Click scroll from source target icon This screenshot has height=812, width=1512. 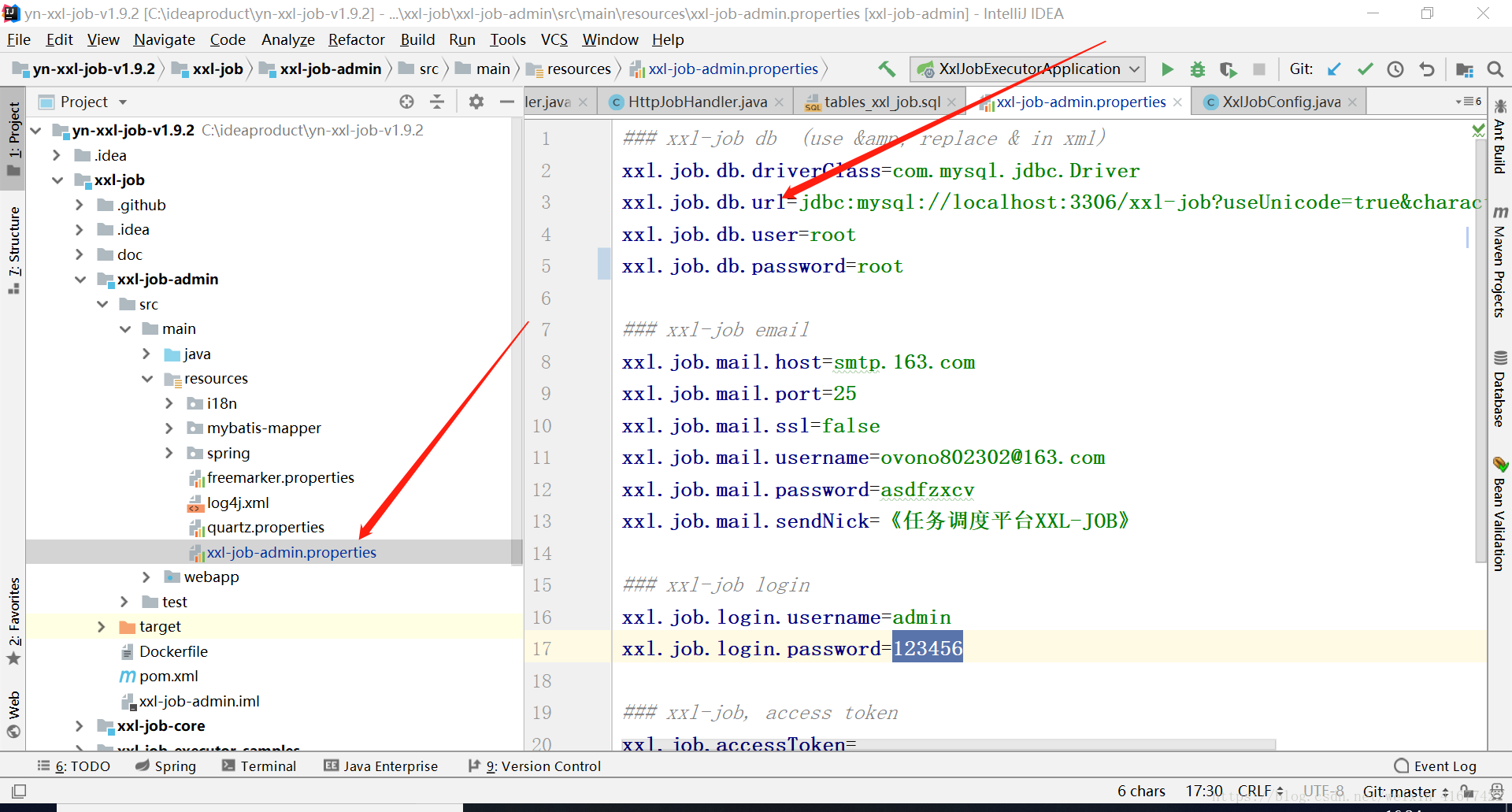tap(406, 102)
